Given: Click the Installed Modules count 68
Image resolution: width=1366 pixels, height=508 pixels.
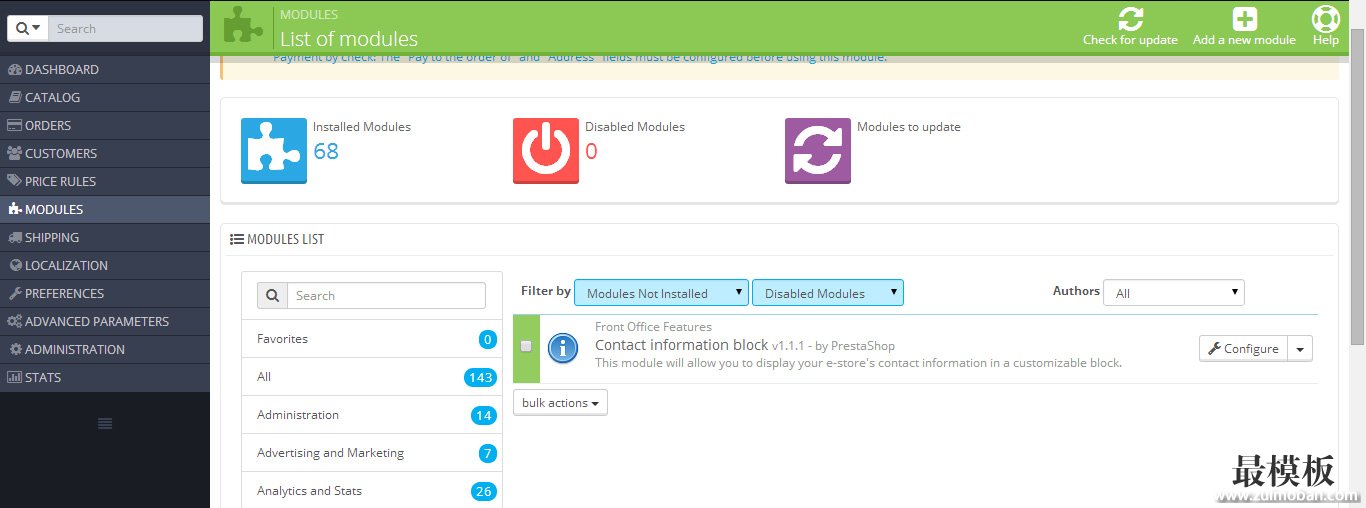Looking at the screenshot, I should click(x=326, y=151).
